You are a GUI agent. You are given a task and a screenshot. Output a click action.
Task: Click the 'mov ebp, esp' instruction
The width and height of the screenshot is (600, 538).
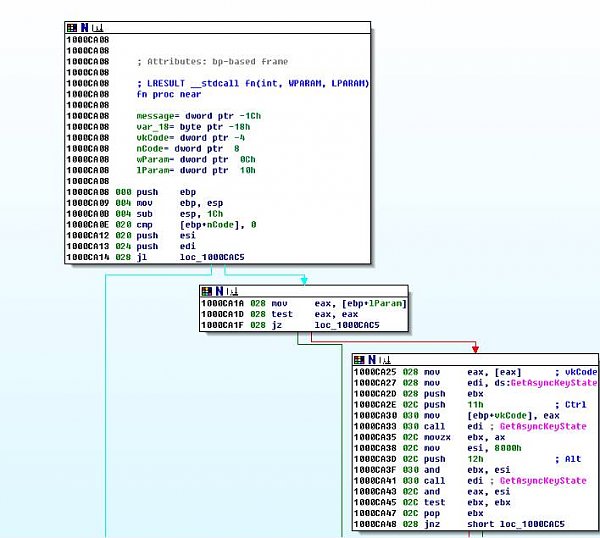pos(179,203)
